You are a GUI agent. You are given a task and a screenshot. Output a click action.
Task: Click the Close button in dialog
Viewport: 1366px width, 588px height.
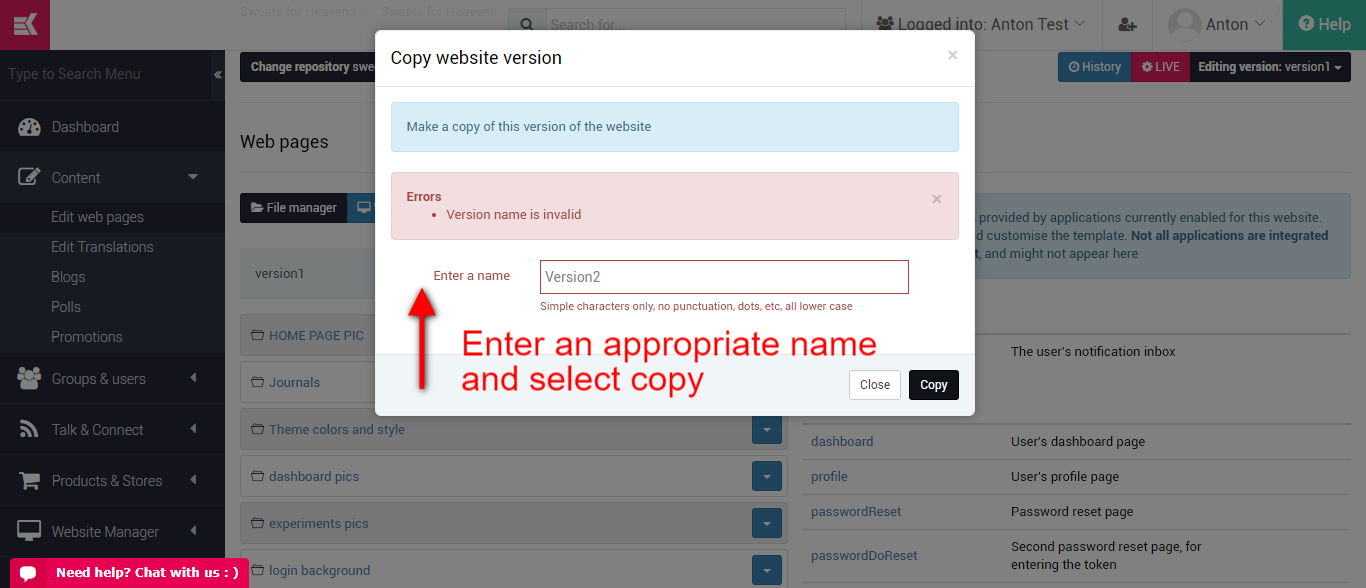875,385
